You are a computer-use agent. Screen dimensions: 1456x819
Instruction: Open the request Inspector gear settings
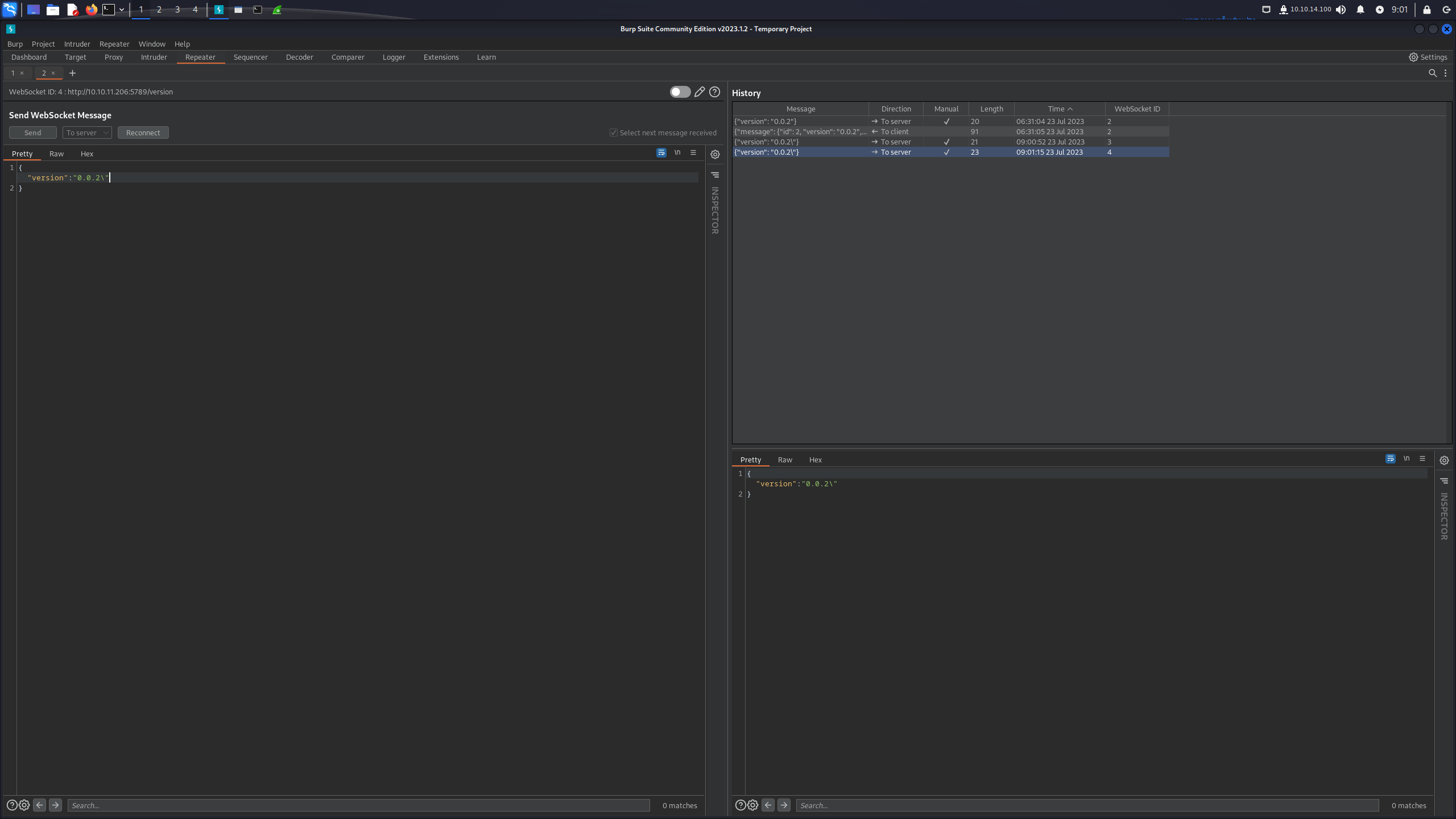pos(715,154)
